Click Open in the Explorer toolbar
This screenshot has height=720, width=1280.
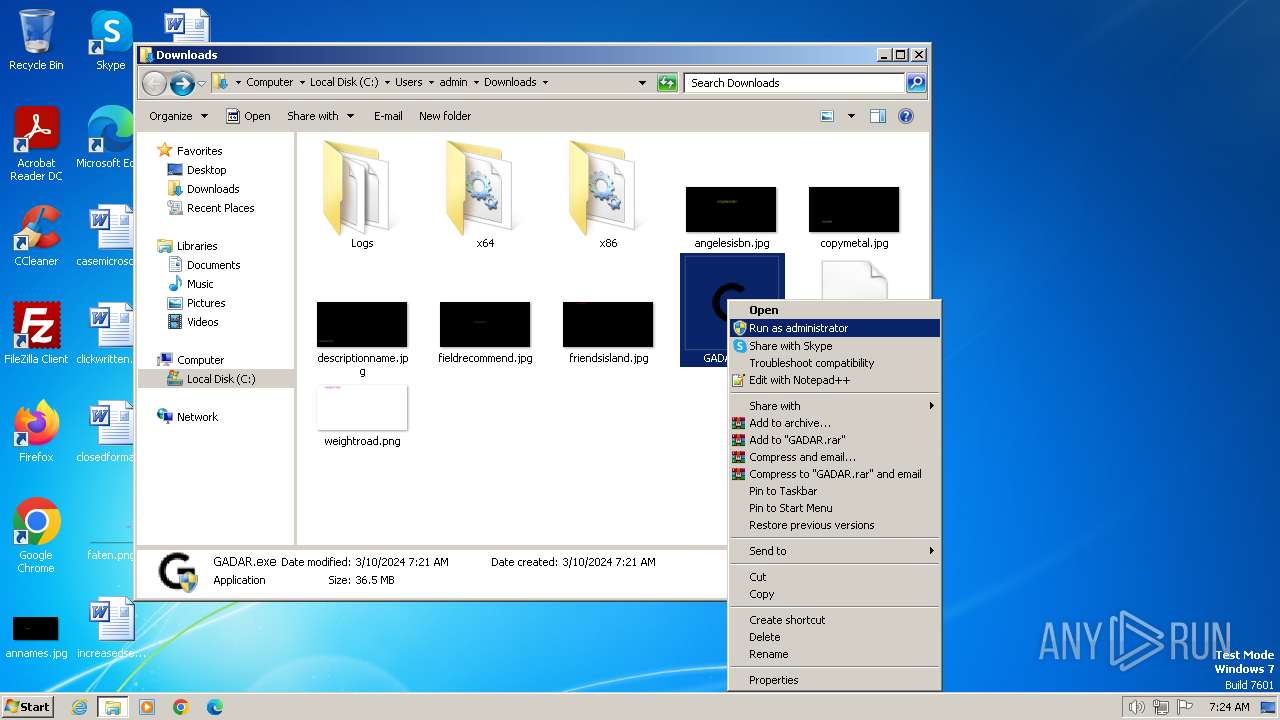pos(248,116)
